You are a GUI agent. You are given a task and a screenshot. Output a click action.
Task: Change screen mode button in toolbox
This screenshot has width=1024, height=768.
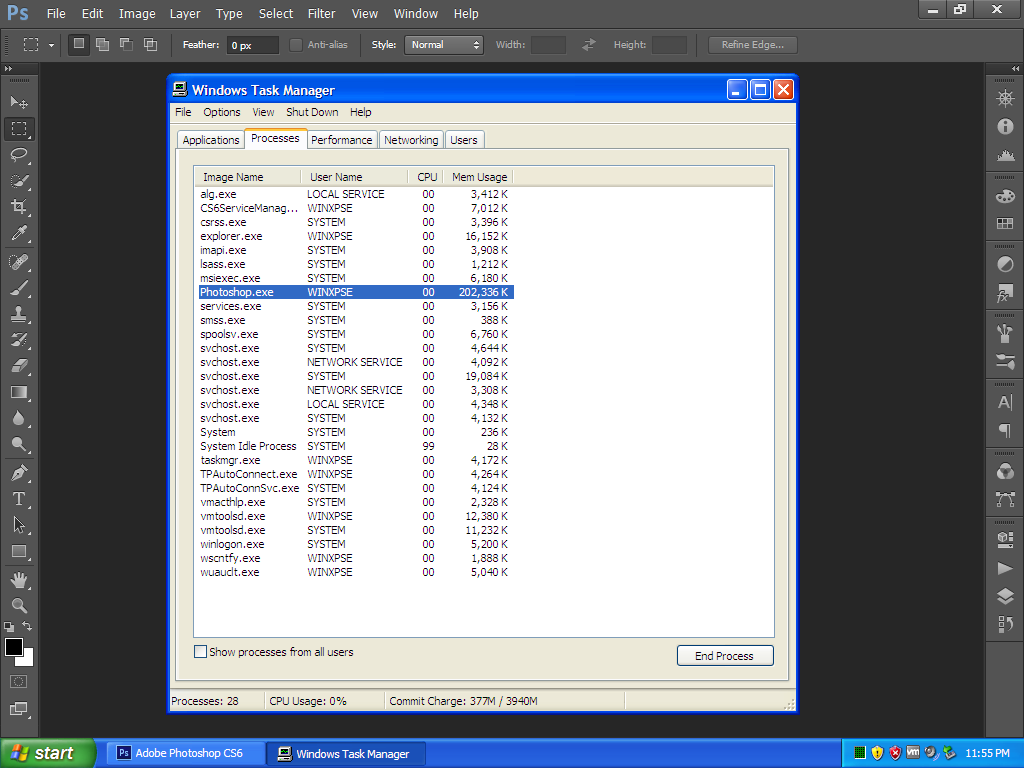click(19, 709)
